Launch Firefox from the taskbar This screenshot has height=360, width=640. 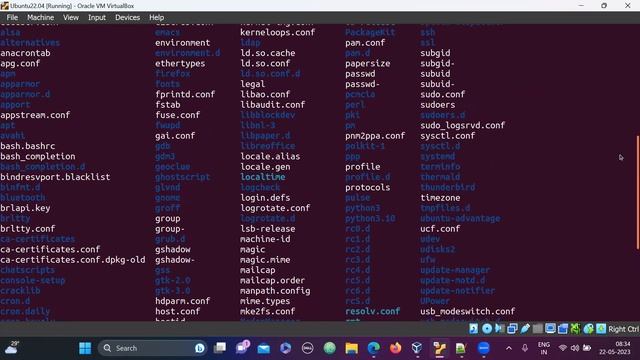[x=395, y=348]
